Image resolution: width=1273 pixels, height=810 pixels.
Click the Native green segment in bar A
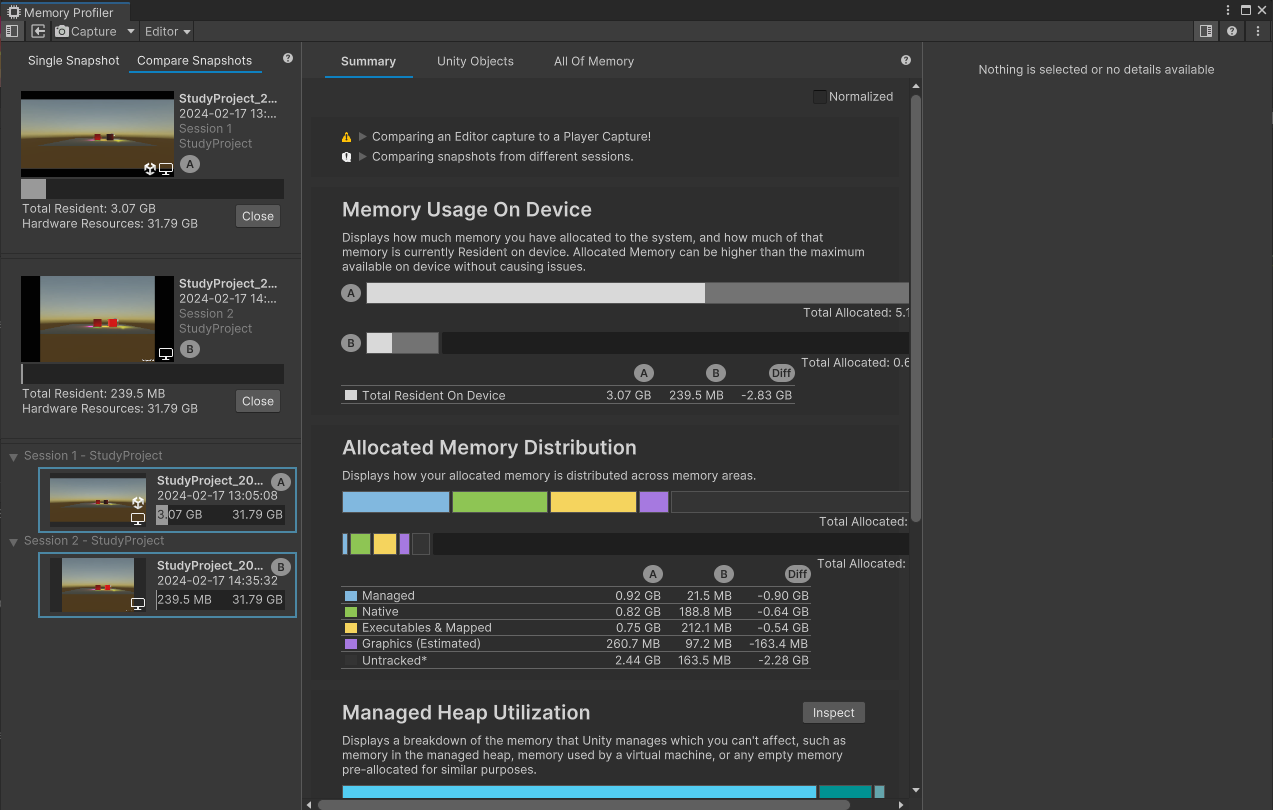[500, 502]
